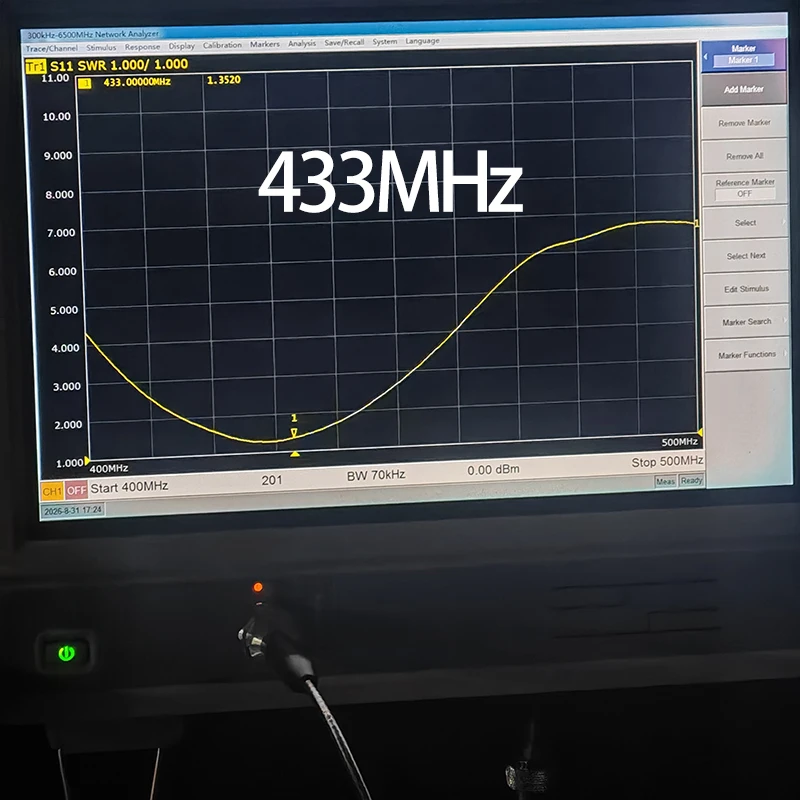Open the Trace/Channel menu
Screen dimensions: 800x800
click(52, 48)
